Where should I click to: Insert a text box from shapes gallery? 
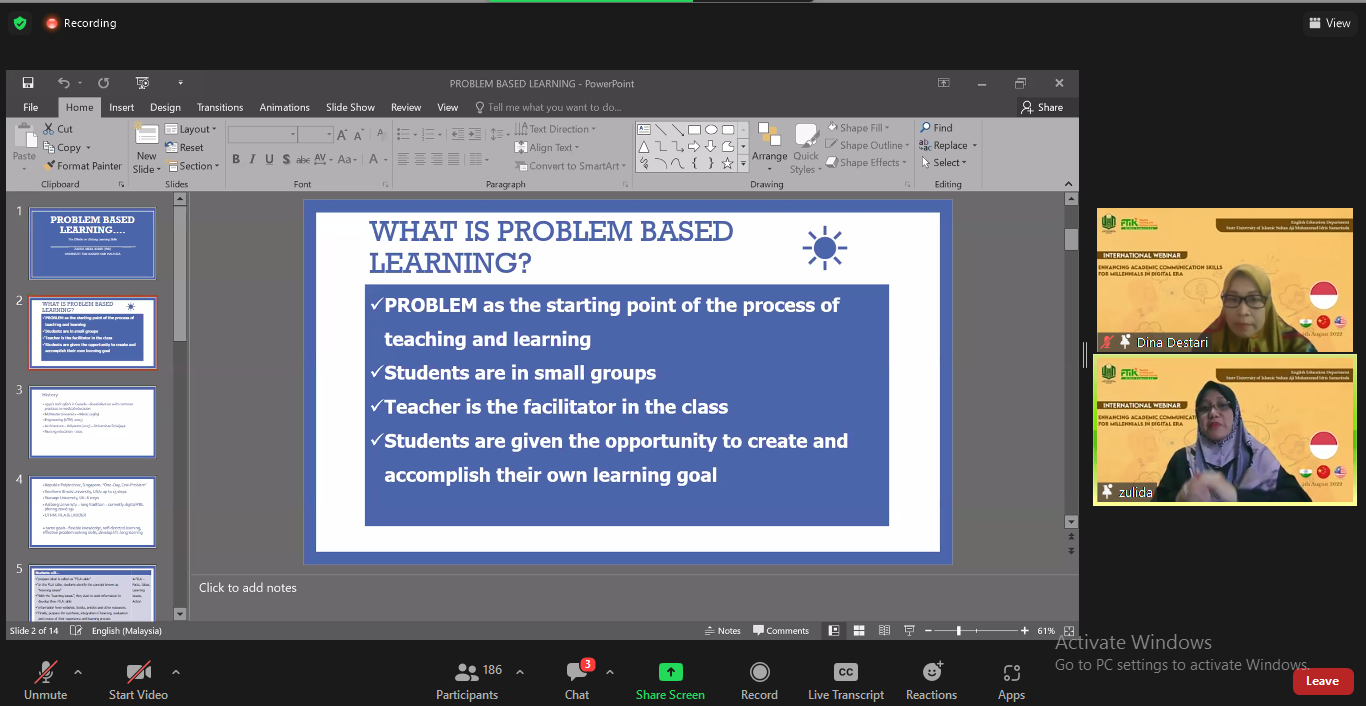[644, 130]
